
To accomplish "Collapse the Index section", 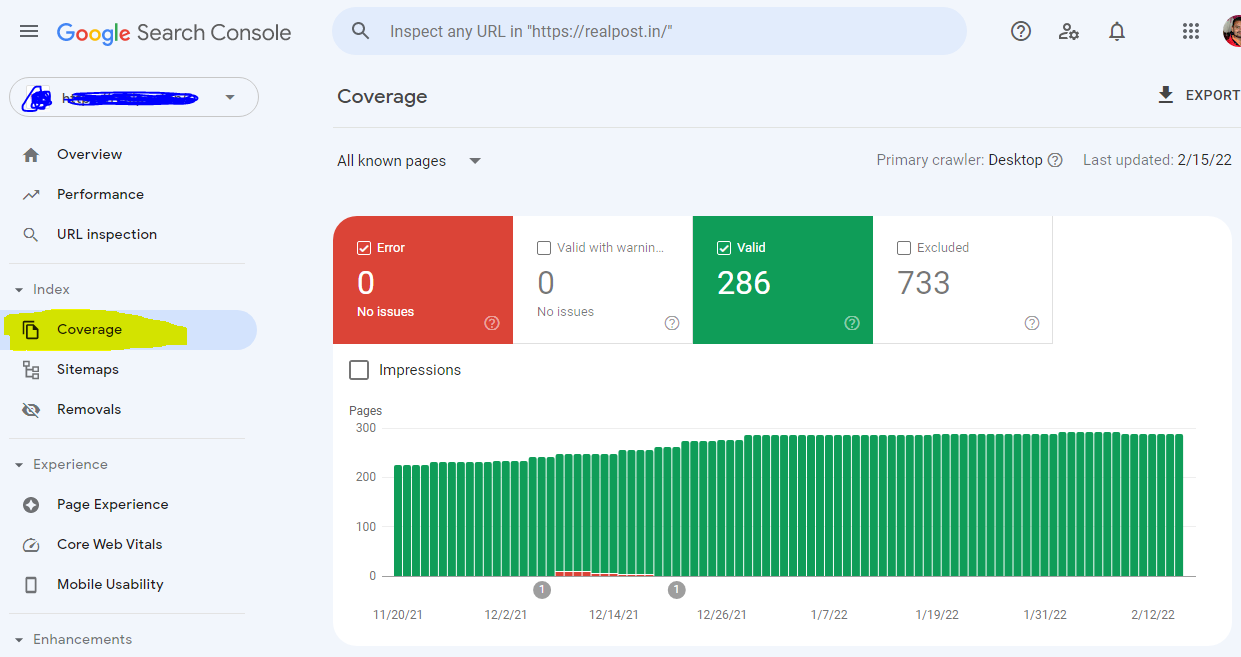I will tap(19, 290).
